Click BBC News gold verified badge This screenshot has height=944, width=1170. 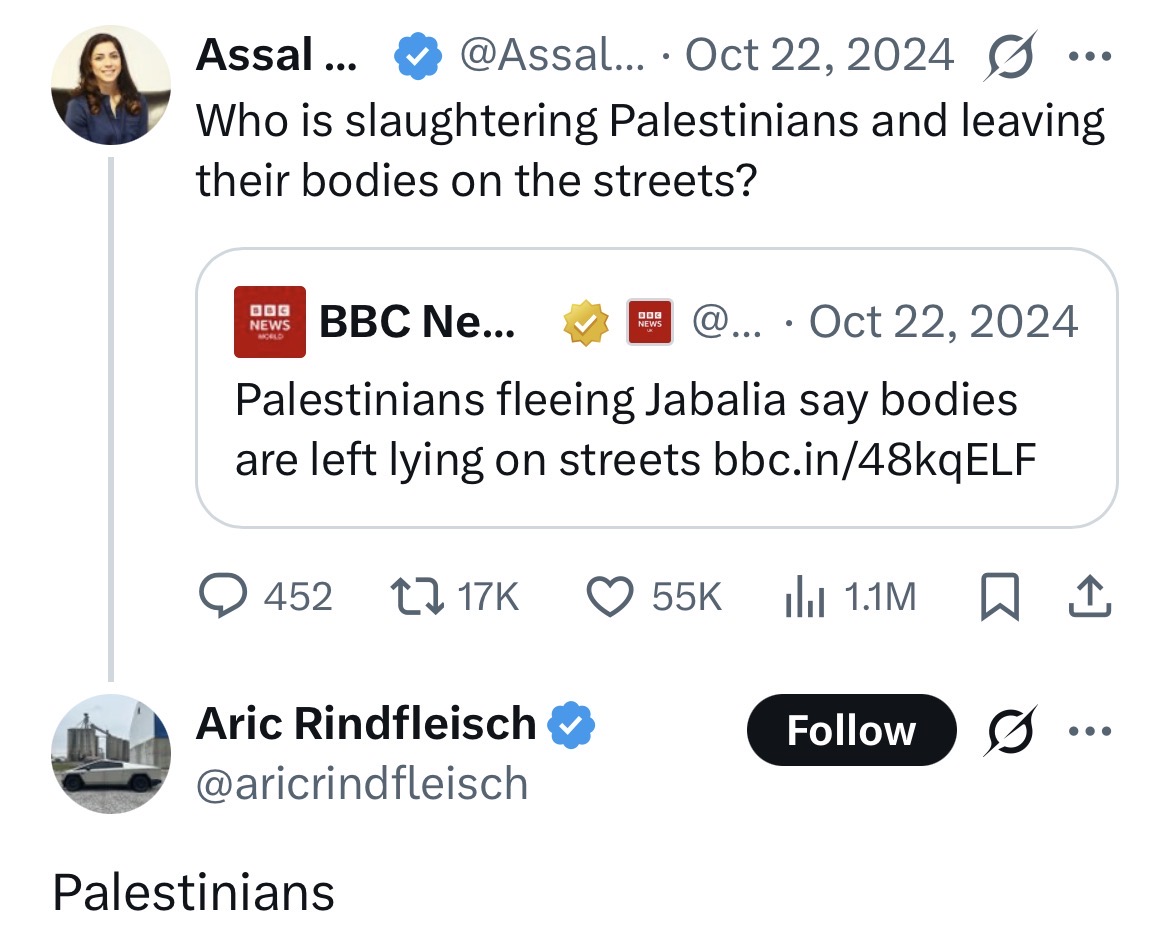[x=586, y=322]
